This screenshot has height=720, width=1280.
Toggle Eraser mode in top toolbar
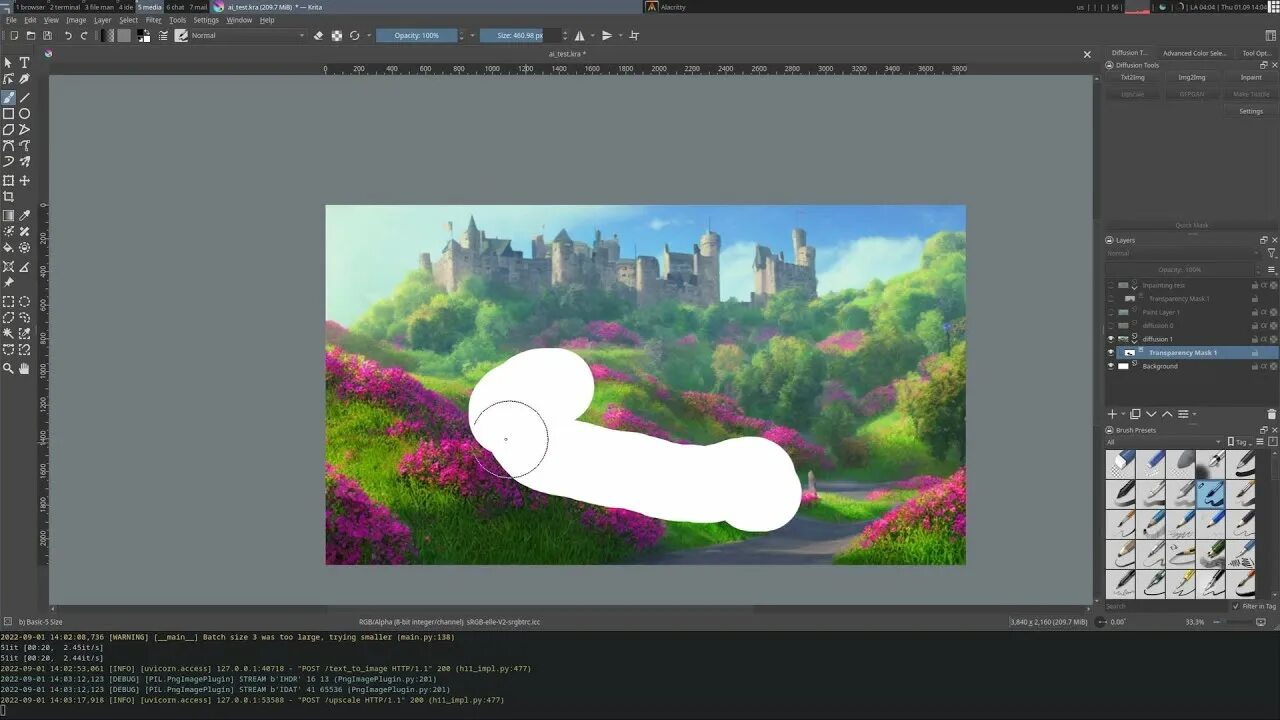pyautogui.click(x=318, y=35)
